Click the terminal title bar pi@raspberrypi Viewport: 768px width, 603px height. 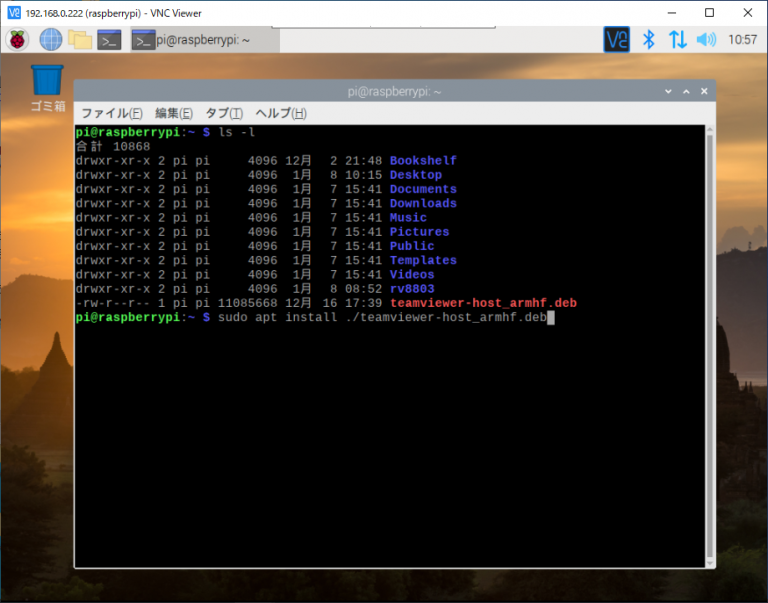tap(394, 92)
